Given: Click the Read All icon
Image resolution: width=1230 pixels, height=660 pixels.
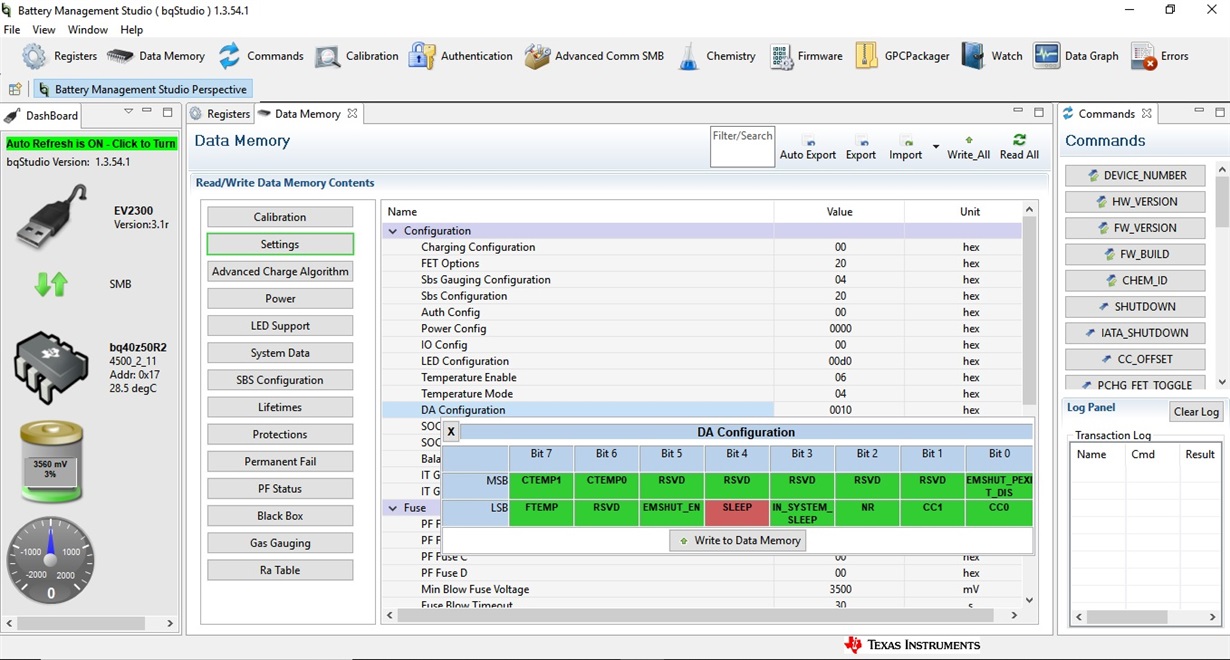Looking at the screenshot, I should pyautogui.click(x=1019, y=148).
